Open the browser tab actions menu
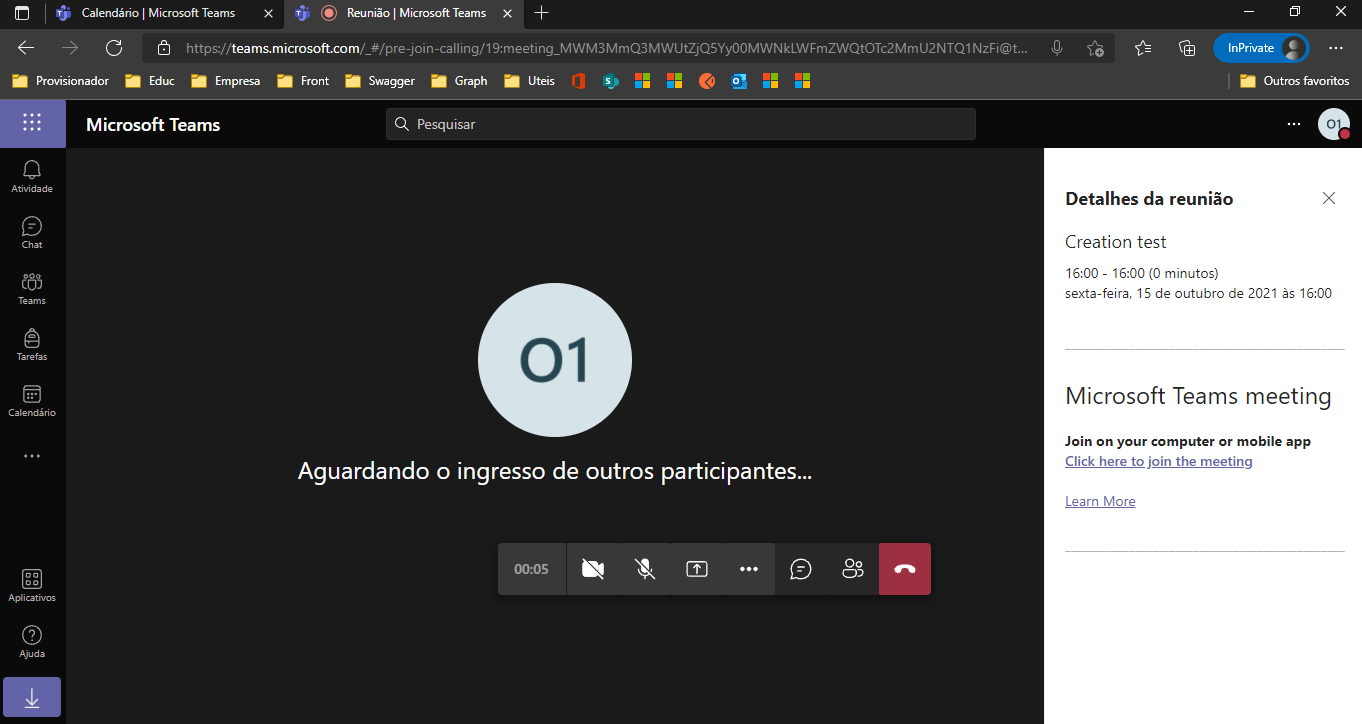Image resolution: width=1362 pixels, height=724 pixels. coord(22,13)
